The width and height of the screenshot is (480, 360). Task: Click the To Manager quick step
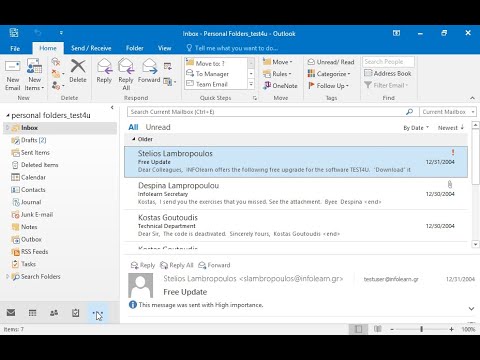point(216,73)
